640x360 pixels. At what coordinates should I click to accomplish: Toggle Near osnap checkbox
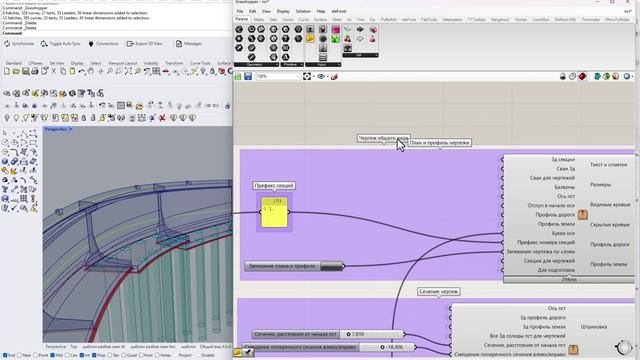(x=19, y=356)
